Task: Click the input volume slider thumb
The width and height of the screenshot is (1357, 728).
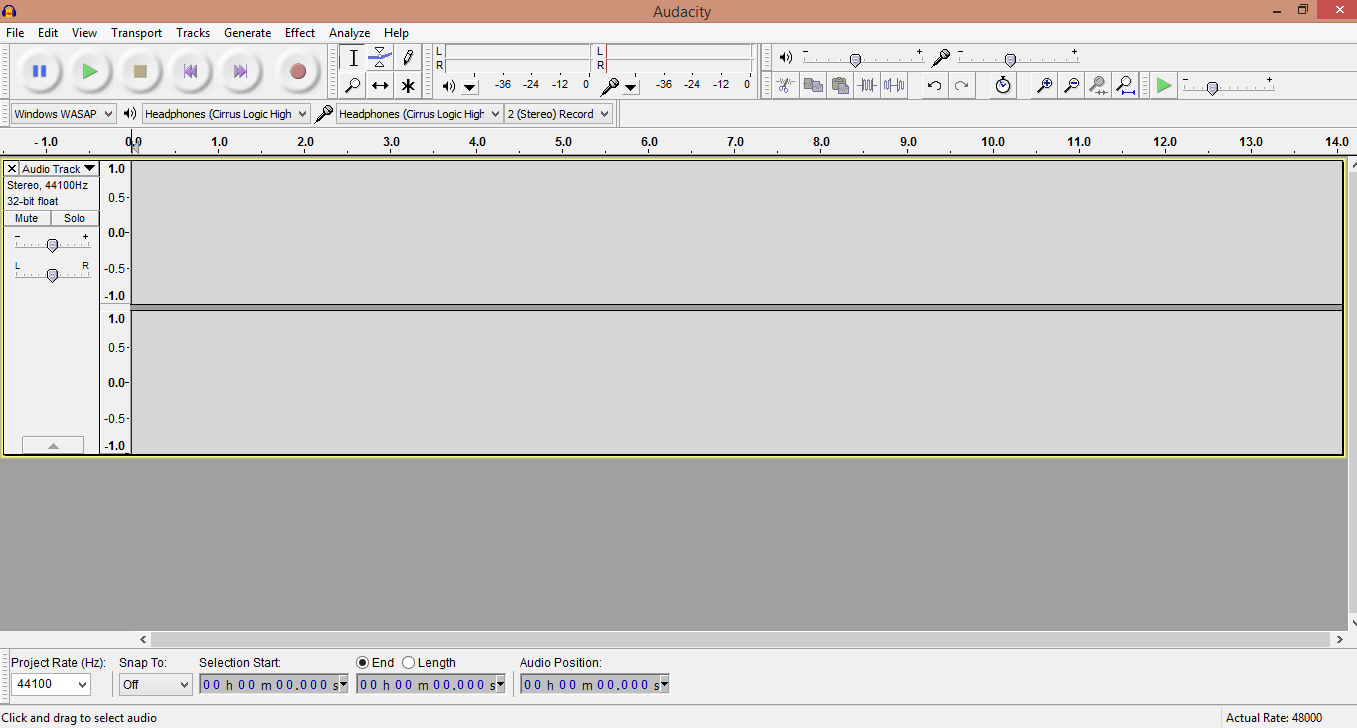Action: [x=1010, y=60]
